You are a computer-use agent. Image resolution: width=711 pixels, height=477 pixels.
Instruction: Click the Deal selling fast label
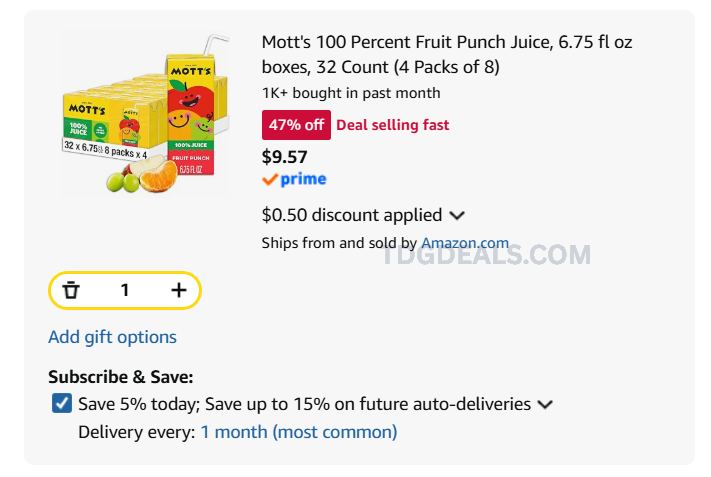[x=393, y=125]
